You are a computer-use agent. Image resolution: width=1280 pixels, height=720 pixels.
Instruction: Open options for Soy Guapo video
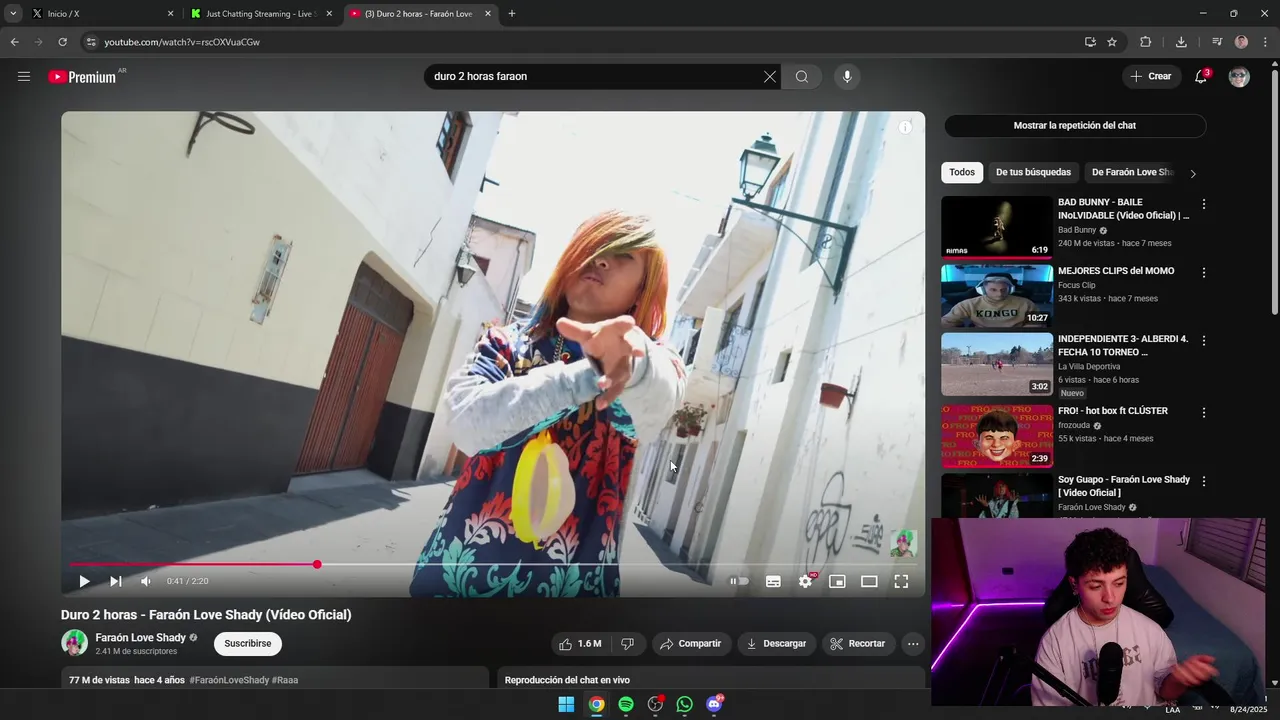[x=1204, y=481]
